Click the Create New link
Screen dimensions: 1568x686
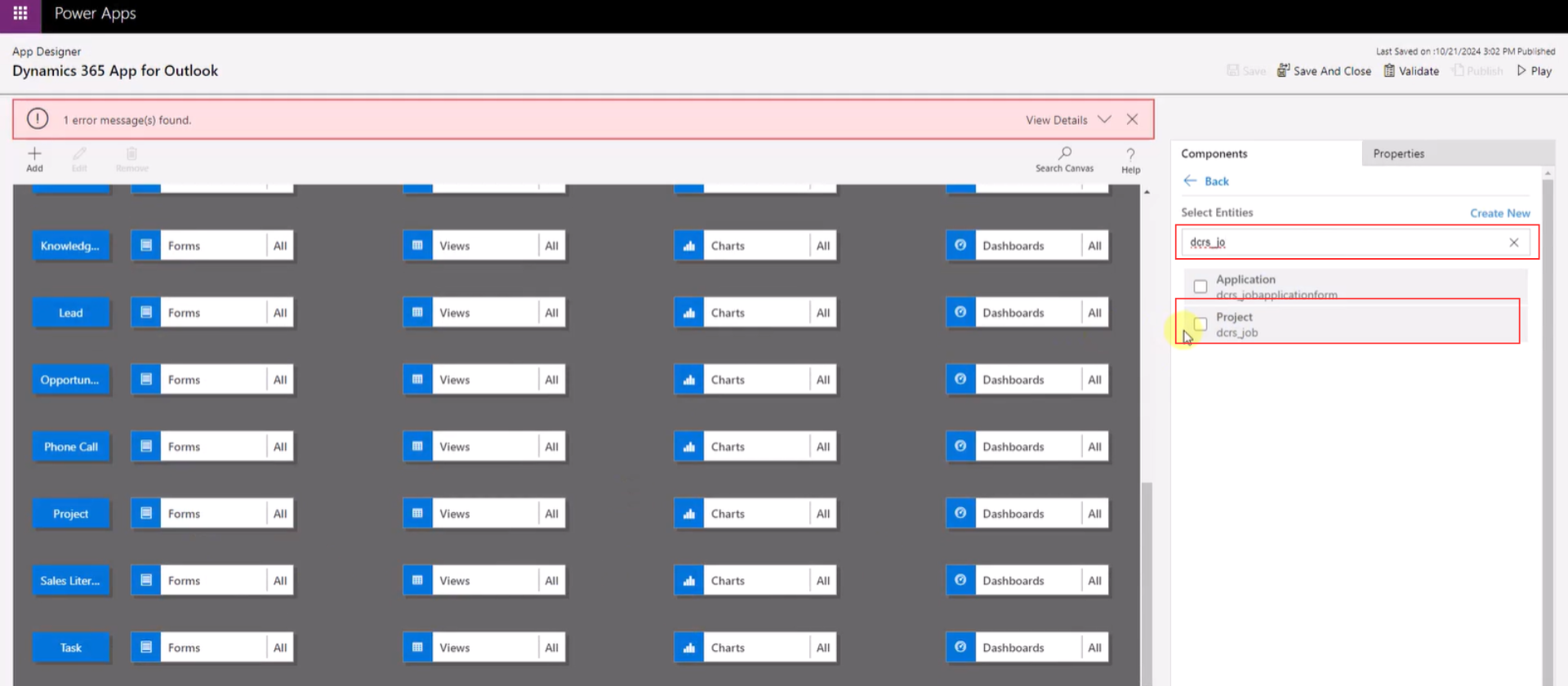(x=1499, y=213)
